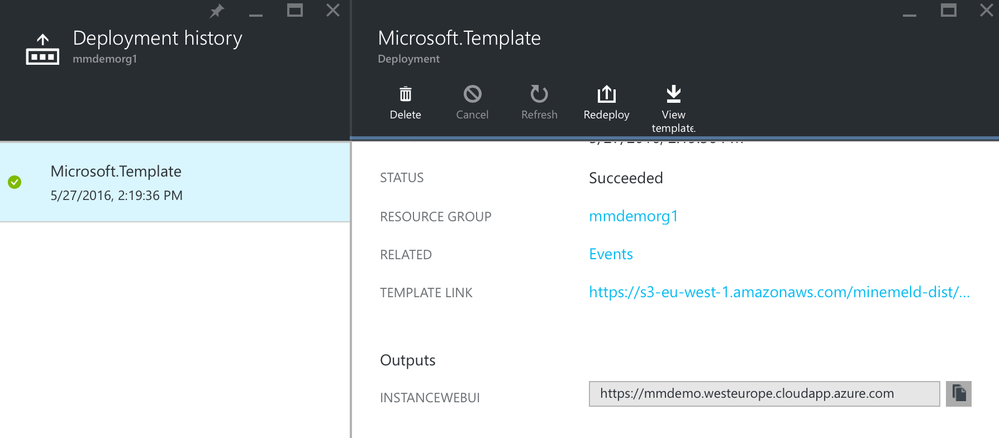
Task: Click the Refresh icon
Action: point(539,94)
